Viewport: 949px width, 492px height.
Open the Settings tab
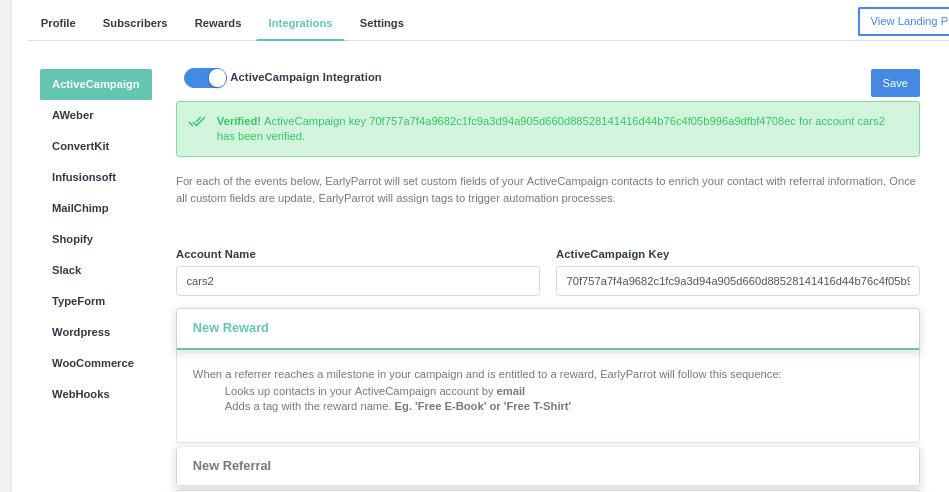click(381, 23)
